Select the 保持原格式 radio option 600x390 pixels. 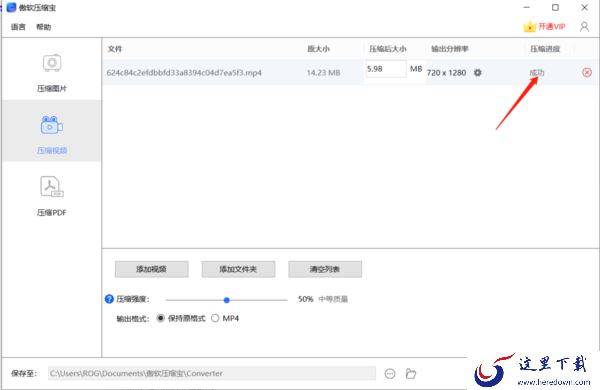click(x=161, y=318)
